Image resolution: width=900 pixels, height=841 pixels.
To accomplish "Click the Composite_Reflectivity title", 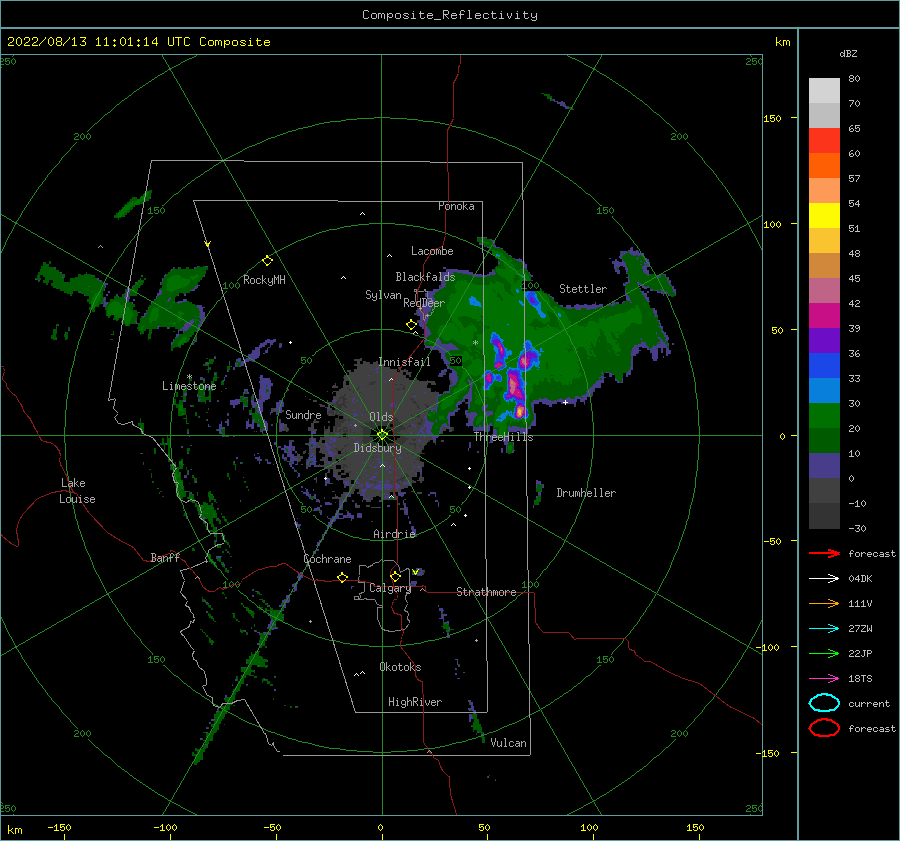I will 450,15.
